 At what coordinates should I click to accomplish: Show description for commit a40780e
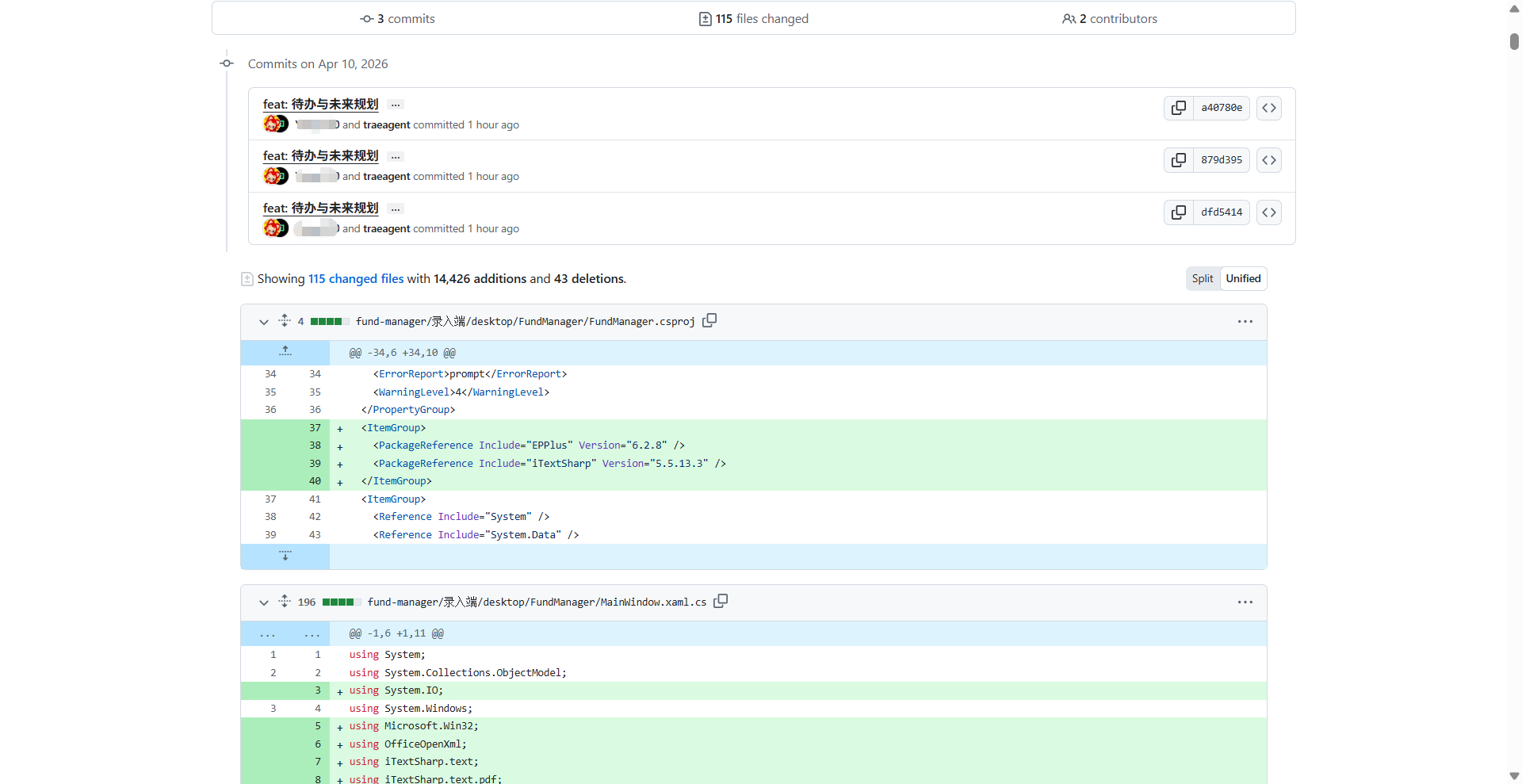click(x=396, y=105)
